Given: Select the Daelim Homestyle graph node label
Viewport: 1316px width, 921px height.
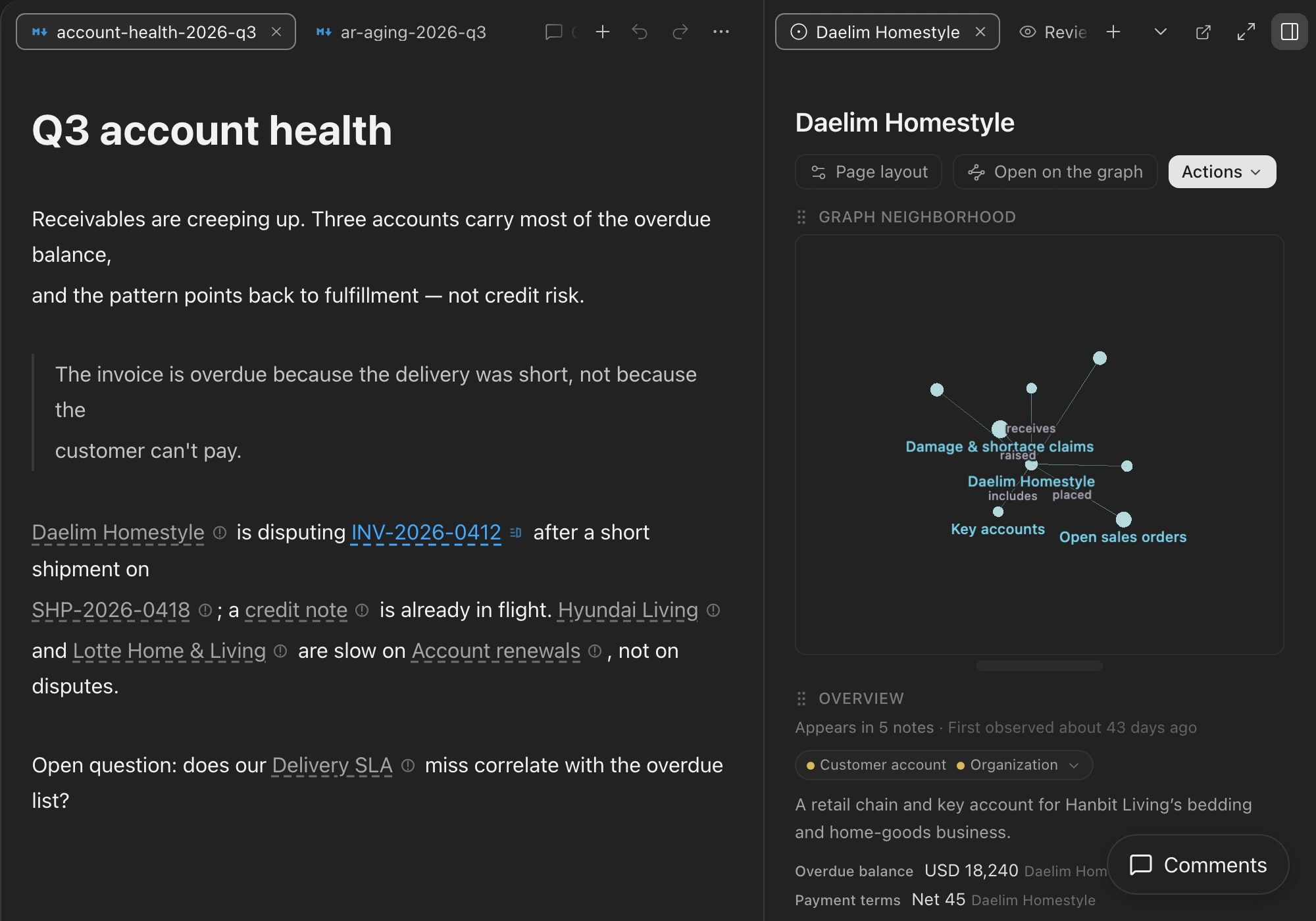Looking at the screenshot, I should point(1031,481).
